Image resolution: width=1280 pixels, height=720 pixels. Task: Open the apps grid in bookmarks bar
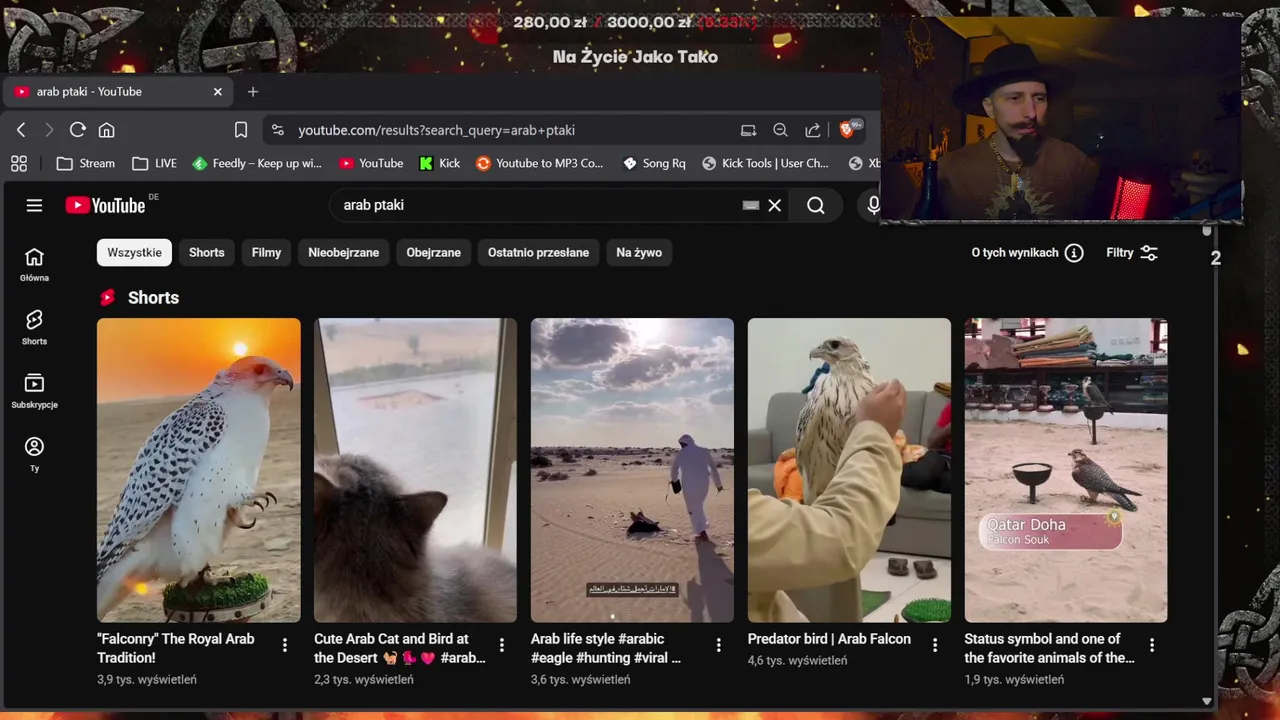[19, 163]
